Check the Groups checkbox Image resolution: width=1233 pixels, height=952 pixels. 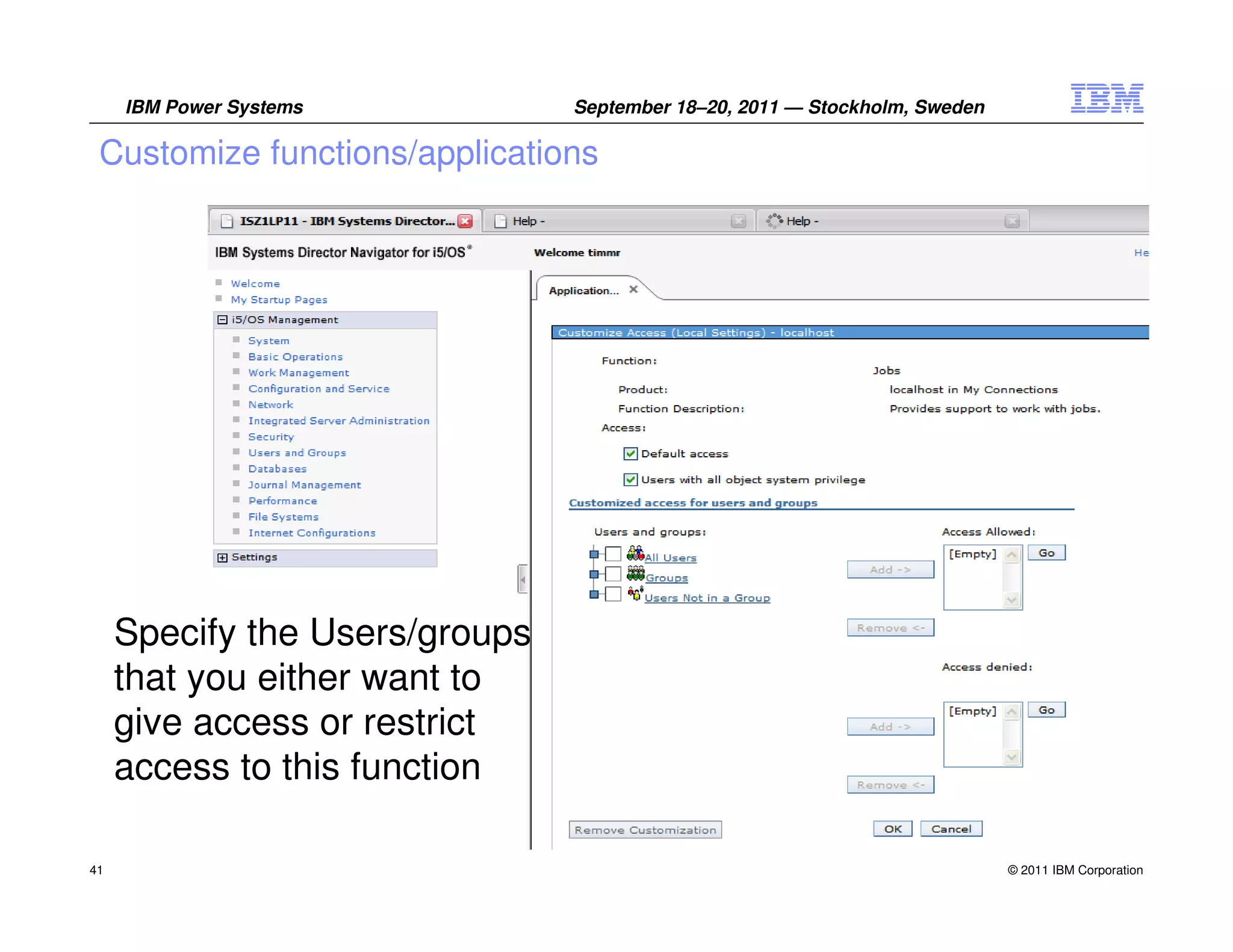[613, 573]
